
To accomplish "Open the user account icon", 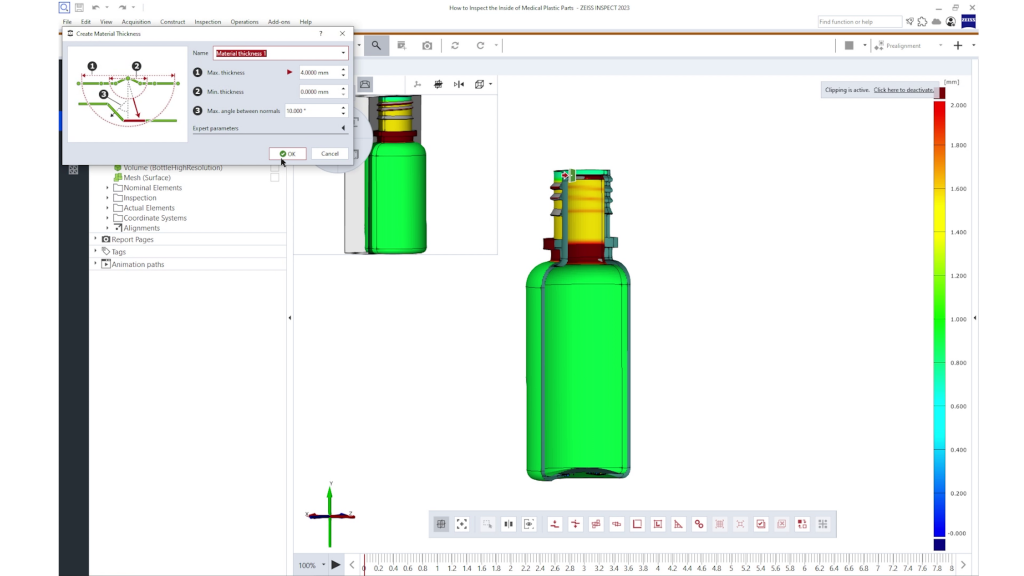I will (x=951, y=22).
